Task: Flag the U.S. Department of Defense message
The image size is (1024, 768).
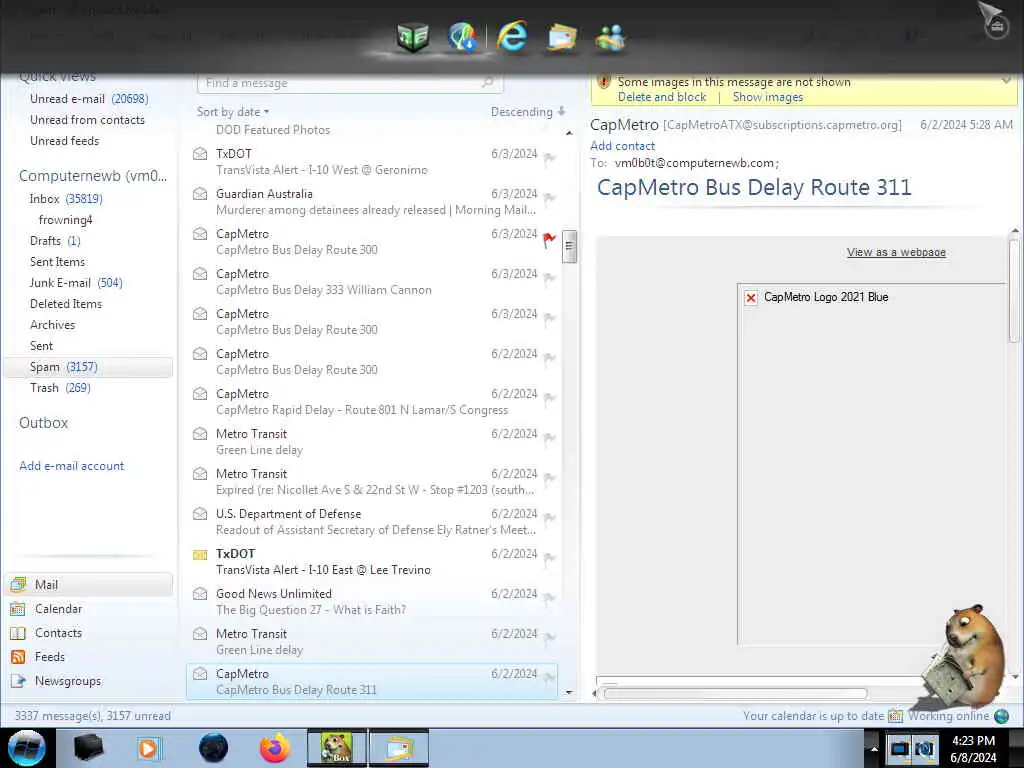Action: [550, 519]
